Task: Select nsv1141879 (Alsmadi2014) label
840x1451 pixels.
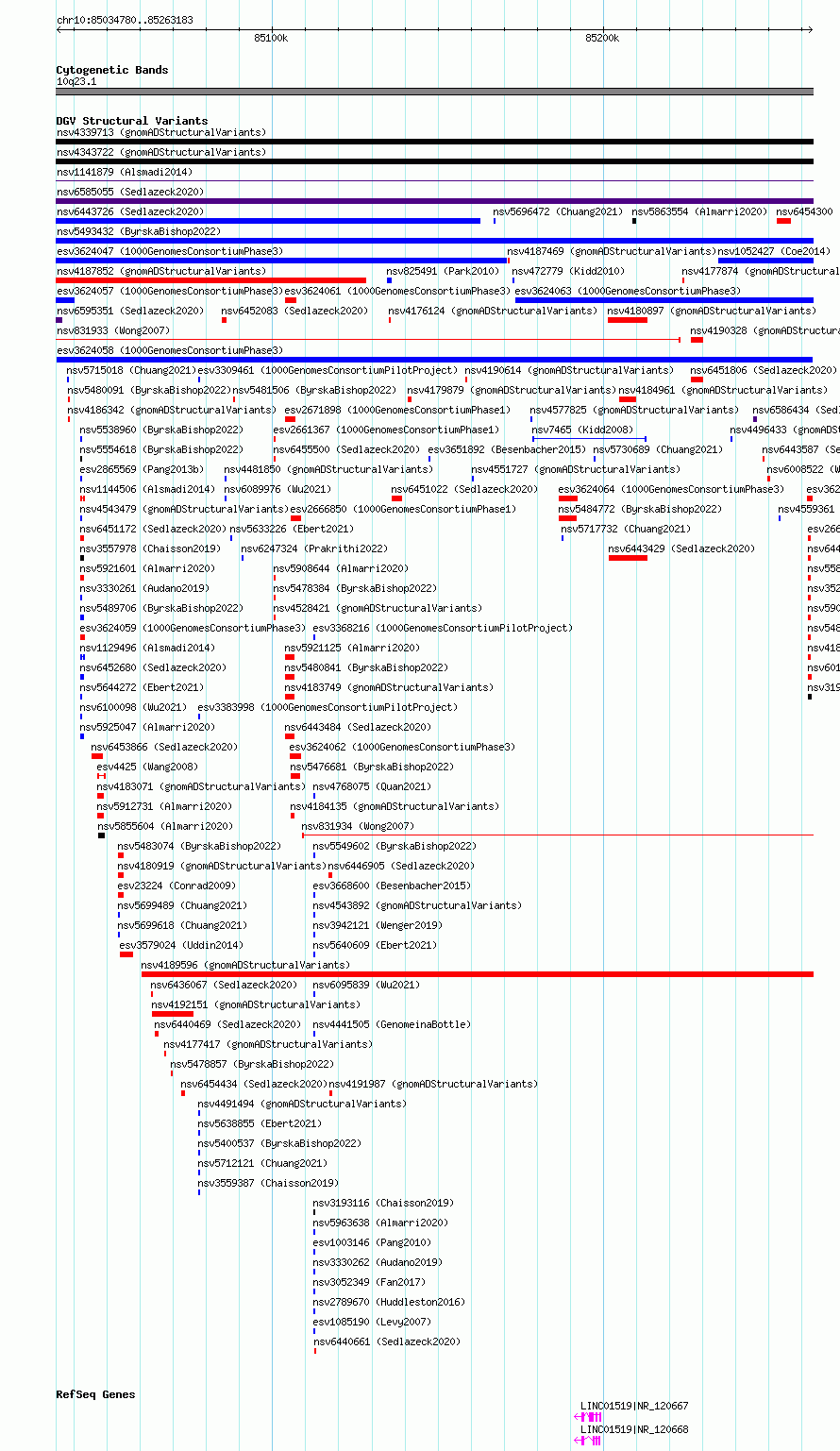Action: (x=125, y=173)
